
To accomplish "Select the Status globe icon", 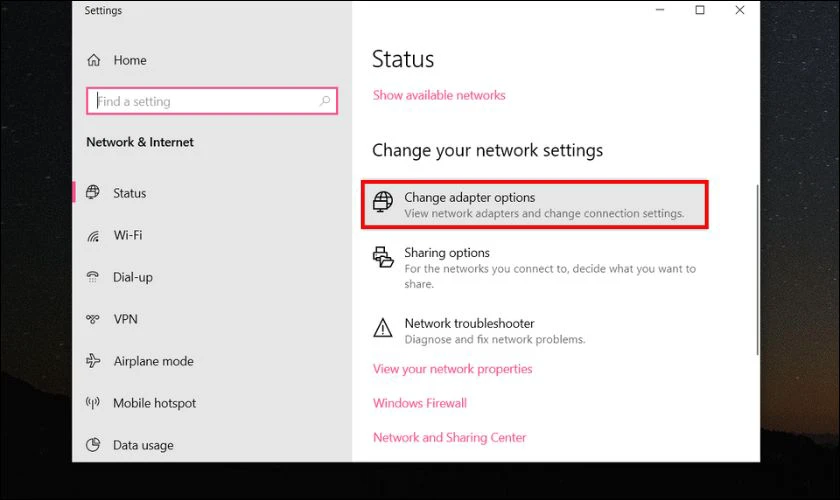I will pyautogui.click(x=94, y=193).
